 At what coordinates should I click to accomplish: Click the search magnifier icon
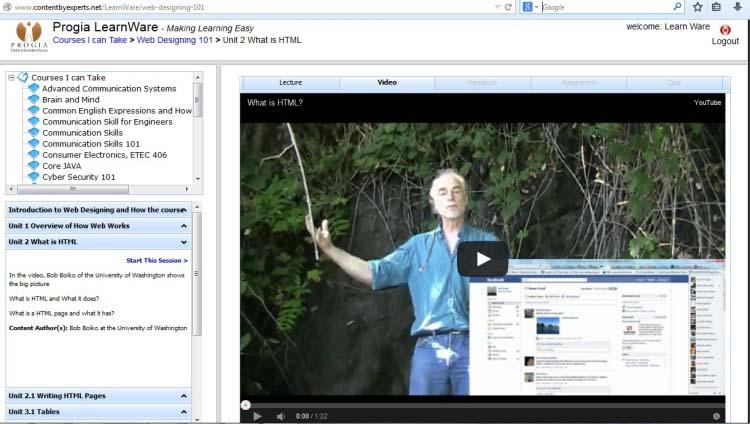(677, 7)
